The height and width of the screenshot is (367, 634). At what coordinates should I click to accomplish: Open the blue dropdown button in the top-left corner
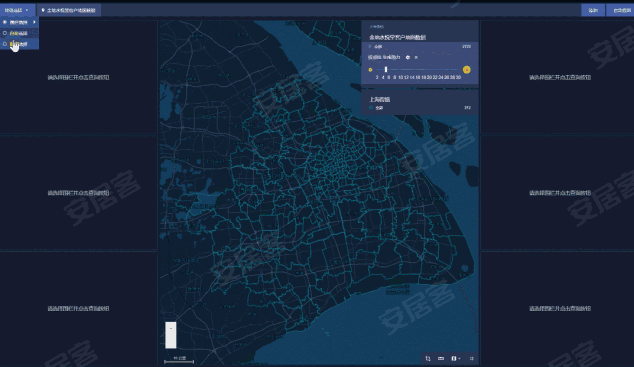[x=17, y=10]
